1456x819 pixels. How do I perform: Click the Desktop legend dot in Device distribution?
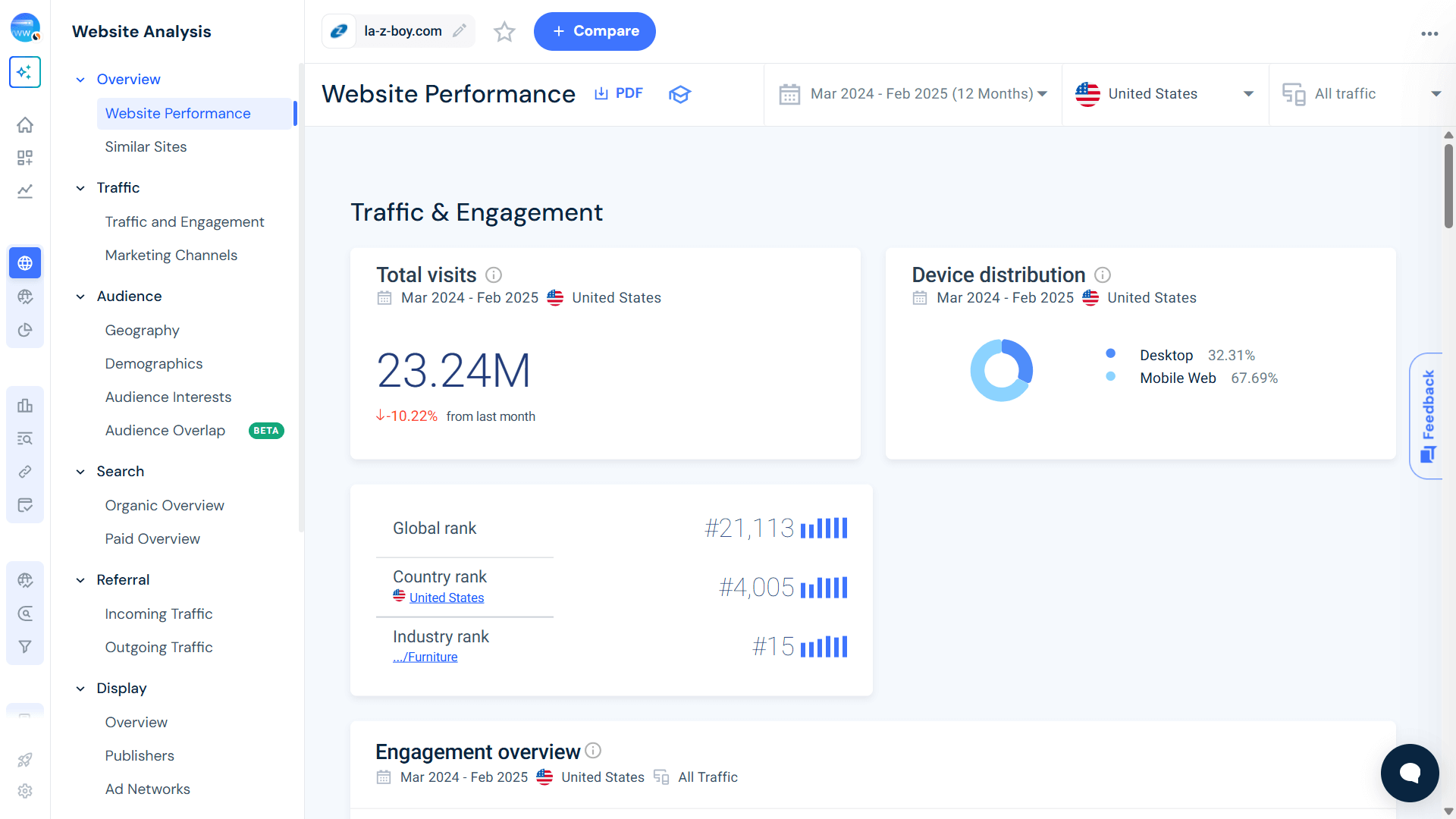click(x=1111, y=353)
